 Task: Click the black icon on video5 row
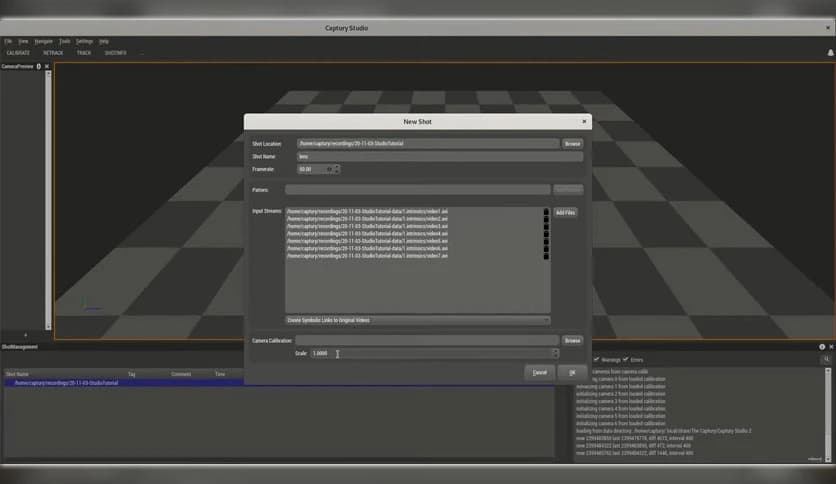(x=546, y=241)
